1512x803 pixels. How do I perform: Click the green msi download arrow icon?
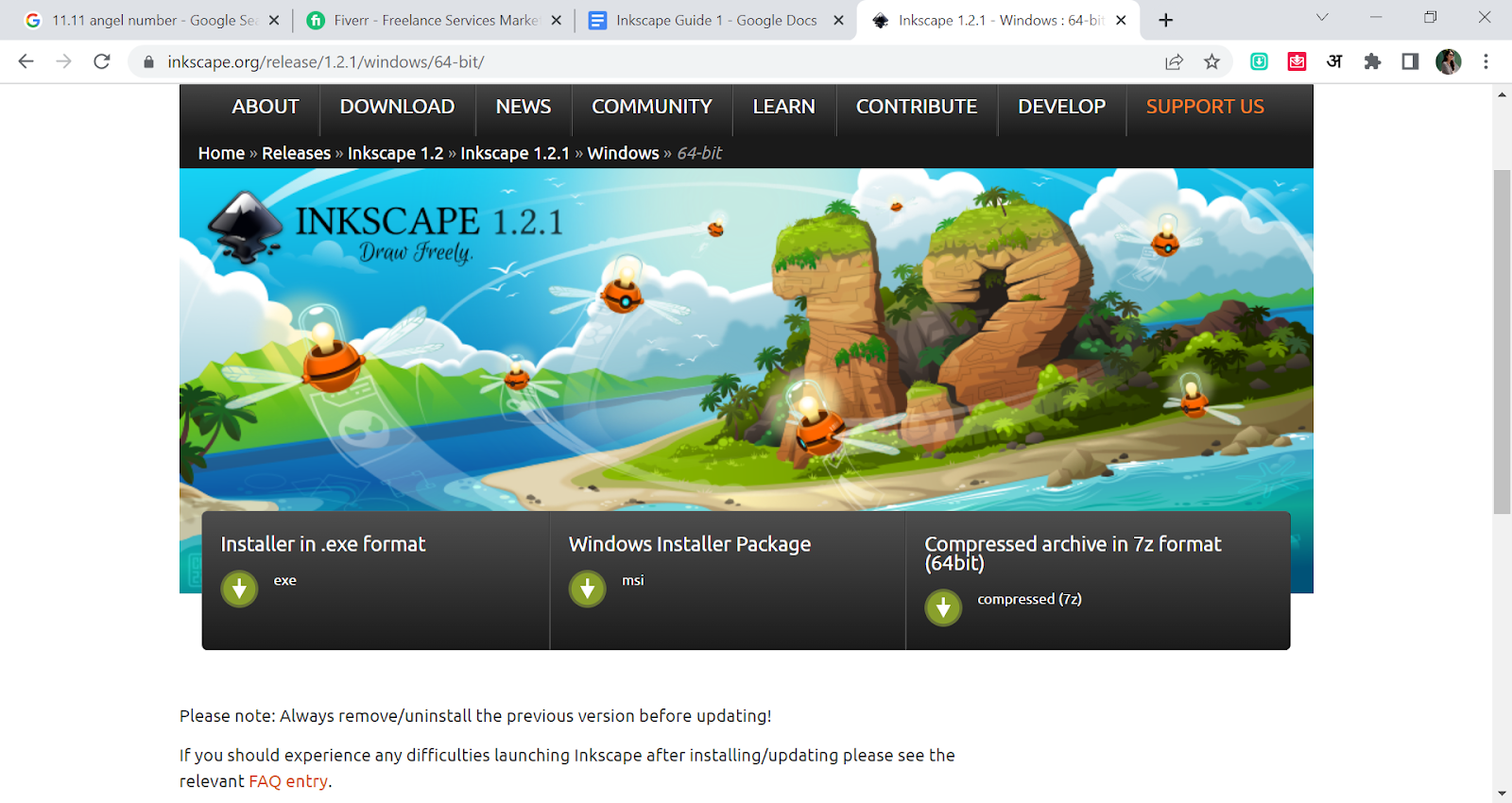pos(587,589)
